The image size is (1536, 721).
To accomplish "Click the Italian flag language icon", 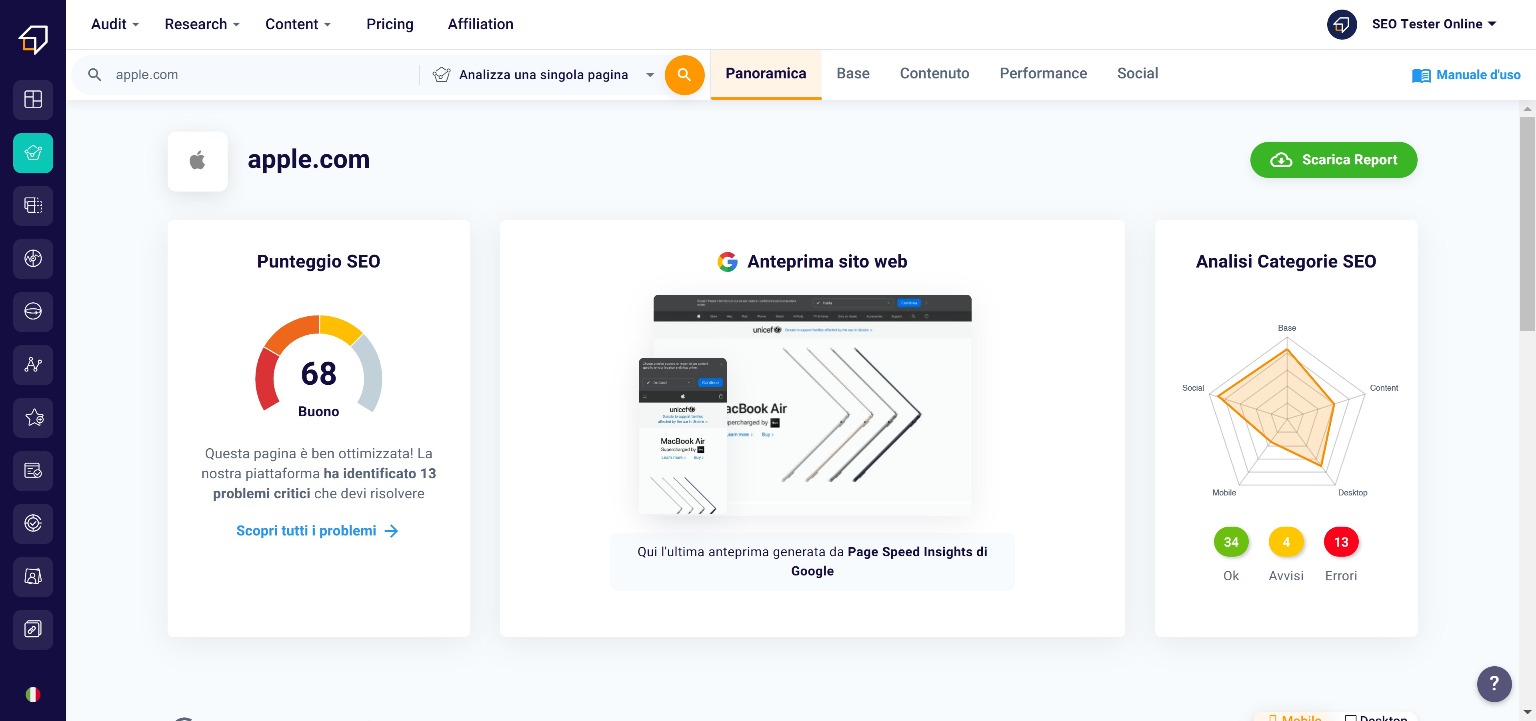I will [x=33, y=694].
